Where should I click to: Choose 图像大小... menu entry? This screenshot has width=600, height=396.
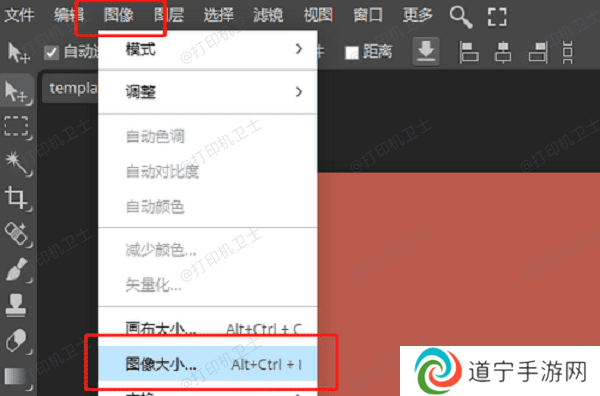(x=208, y=364)
